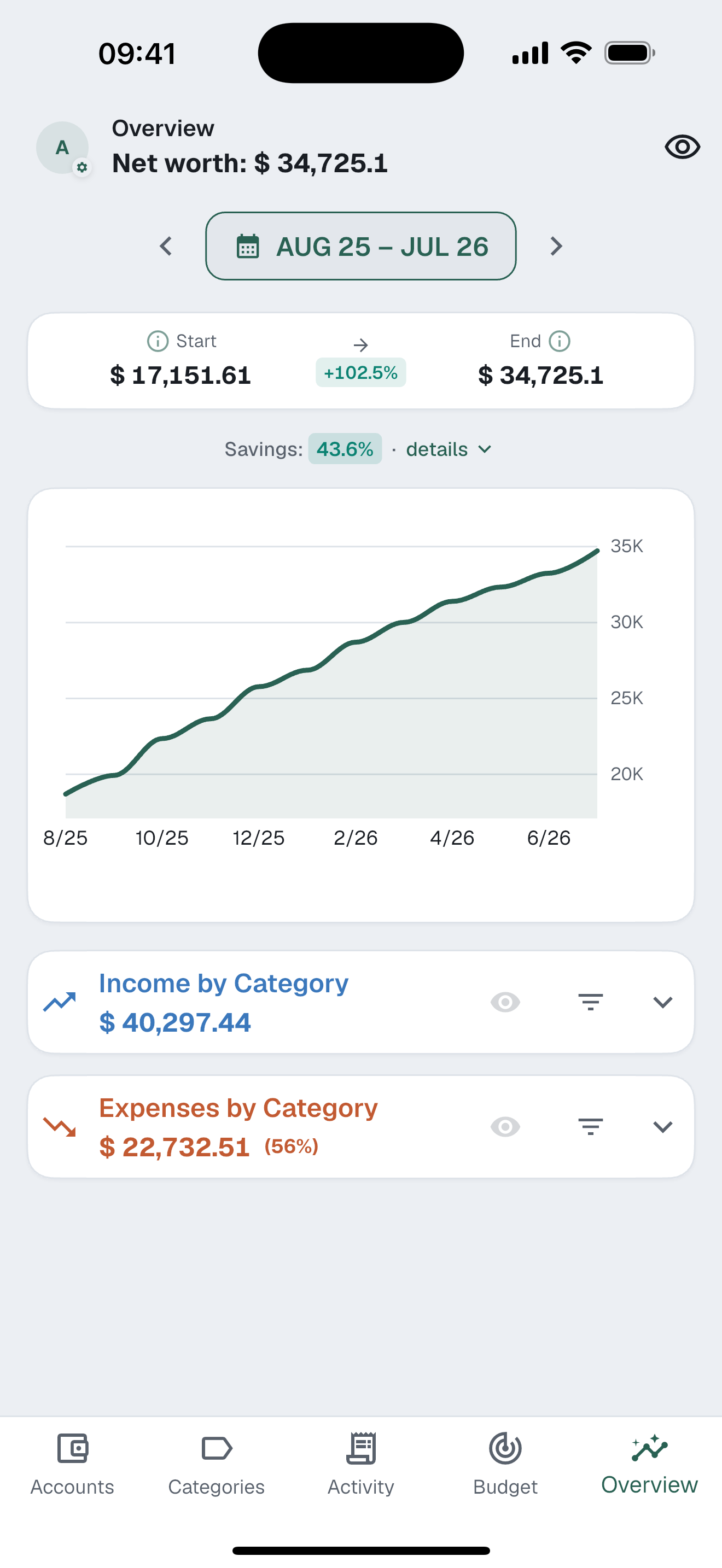Tap the home indicator bar
722x1568 pixels.
pos(361,1551)
